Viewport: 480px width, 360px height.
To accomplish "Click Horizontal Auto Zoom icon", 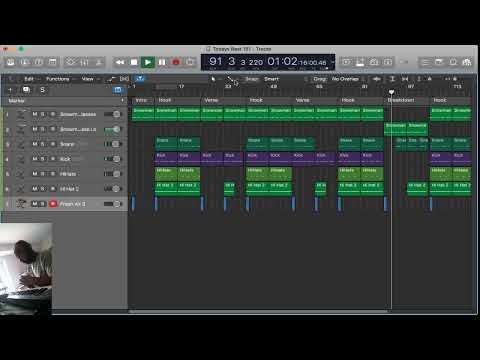I will tap(405, 79).
